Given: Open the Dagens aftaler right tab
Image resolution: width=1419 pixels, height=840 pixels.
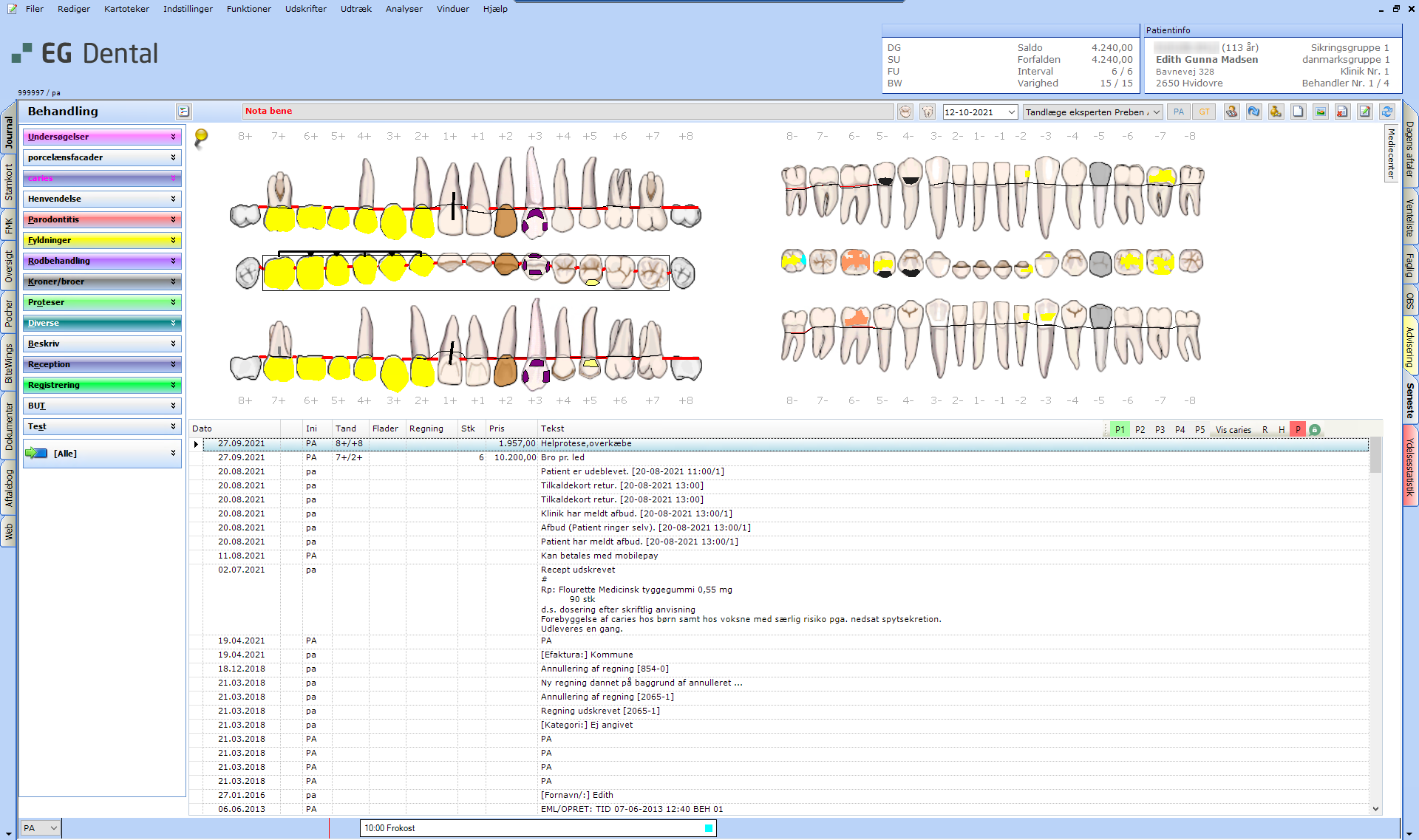Looking at the screenshot, I should pos(1410,149).
